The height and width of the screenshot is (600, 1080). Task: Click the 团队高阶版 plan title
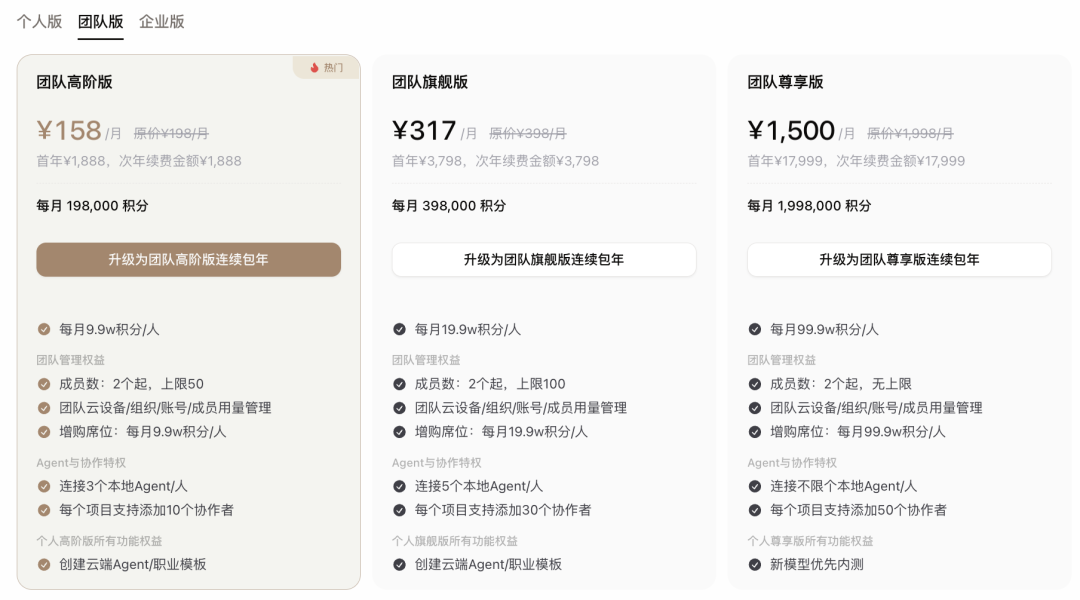click(x=74, y=82)
